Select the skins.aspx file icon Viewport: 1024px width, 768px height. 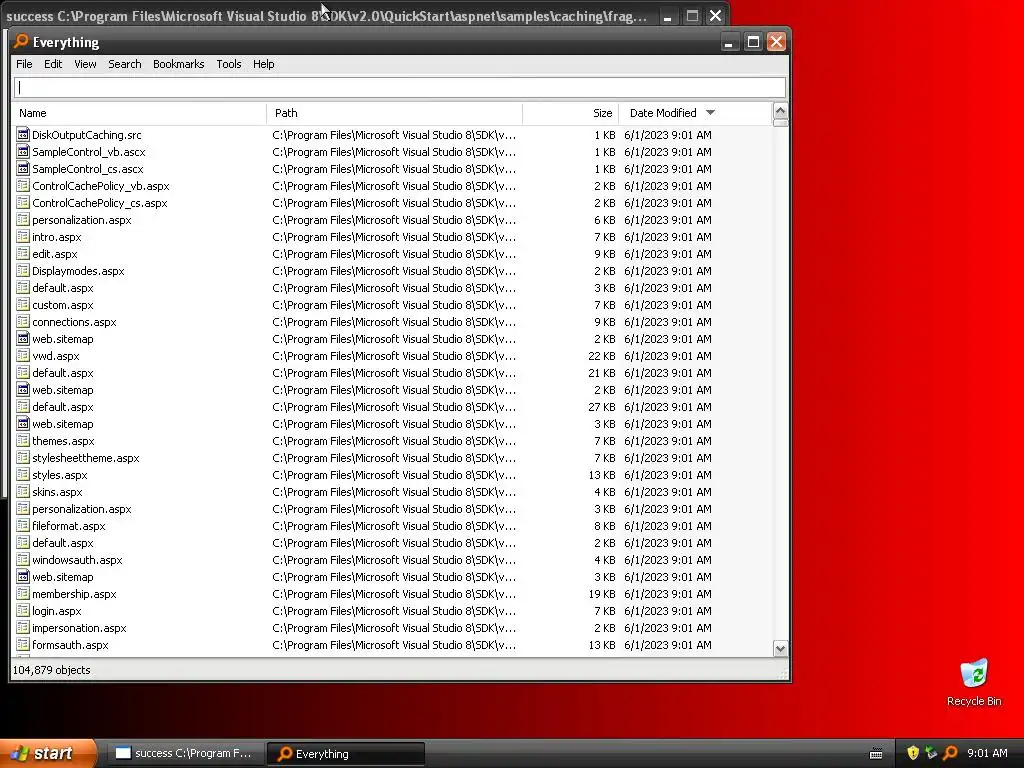(23, 492)
